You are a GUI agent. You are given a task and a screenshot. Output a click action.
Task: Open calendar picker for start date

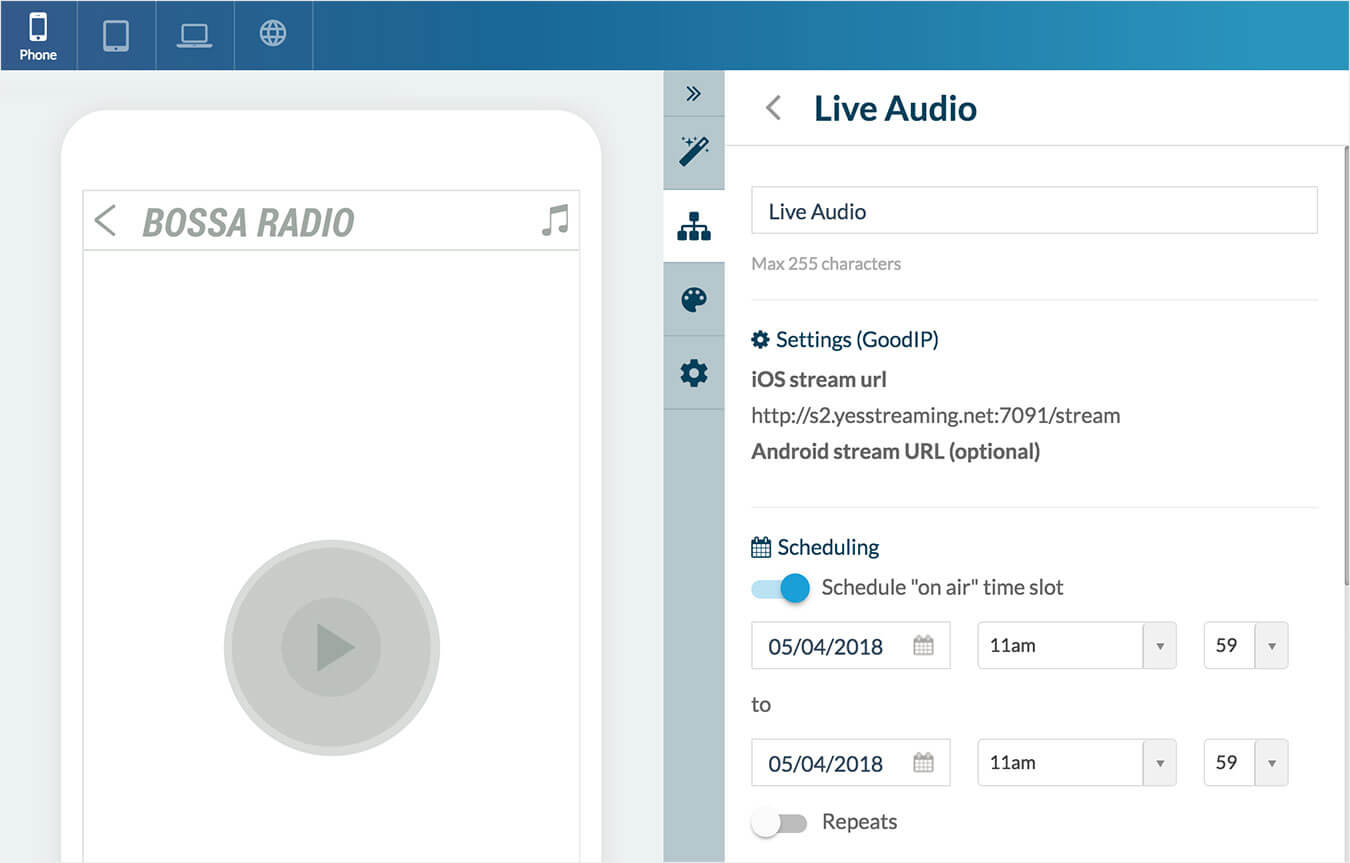coord(923,646)
